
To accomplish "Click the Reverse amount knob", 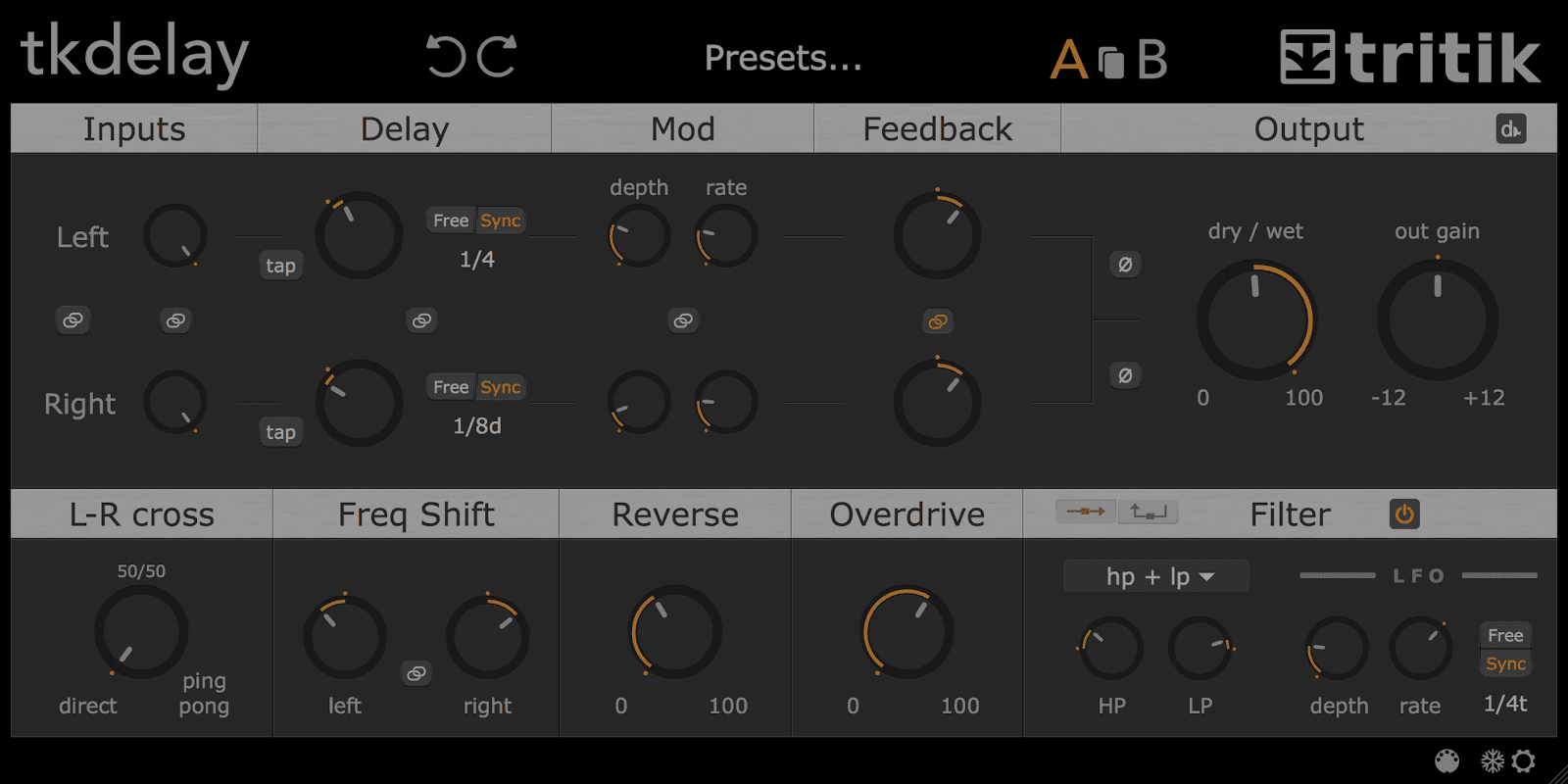I will (675, 632).
